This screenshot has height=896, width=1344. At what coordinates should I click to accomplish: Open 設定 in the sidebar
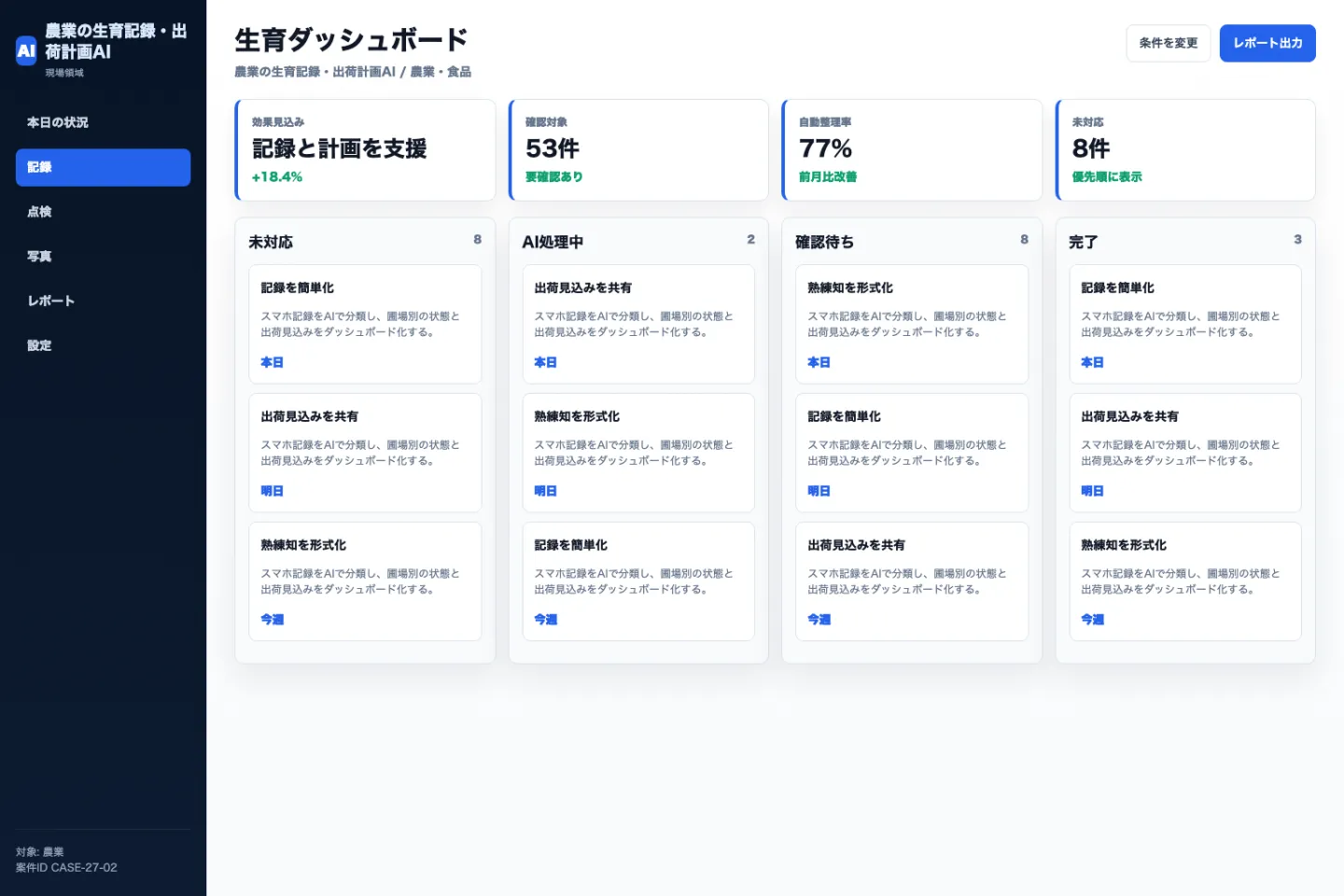pyautogui.click(x=103, y=345)
